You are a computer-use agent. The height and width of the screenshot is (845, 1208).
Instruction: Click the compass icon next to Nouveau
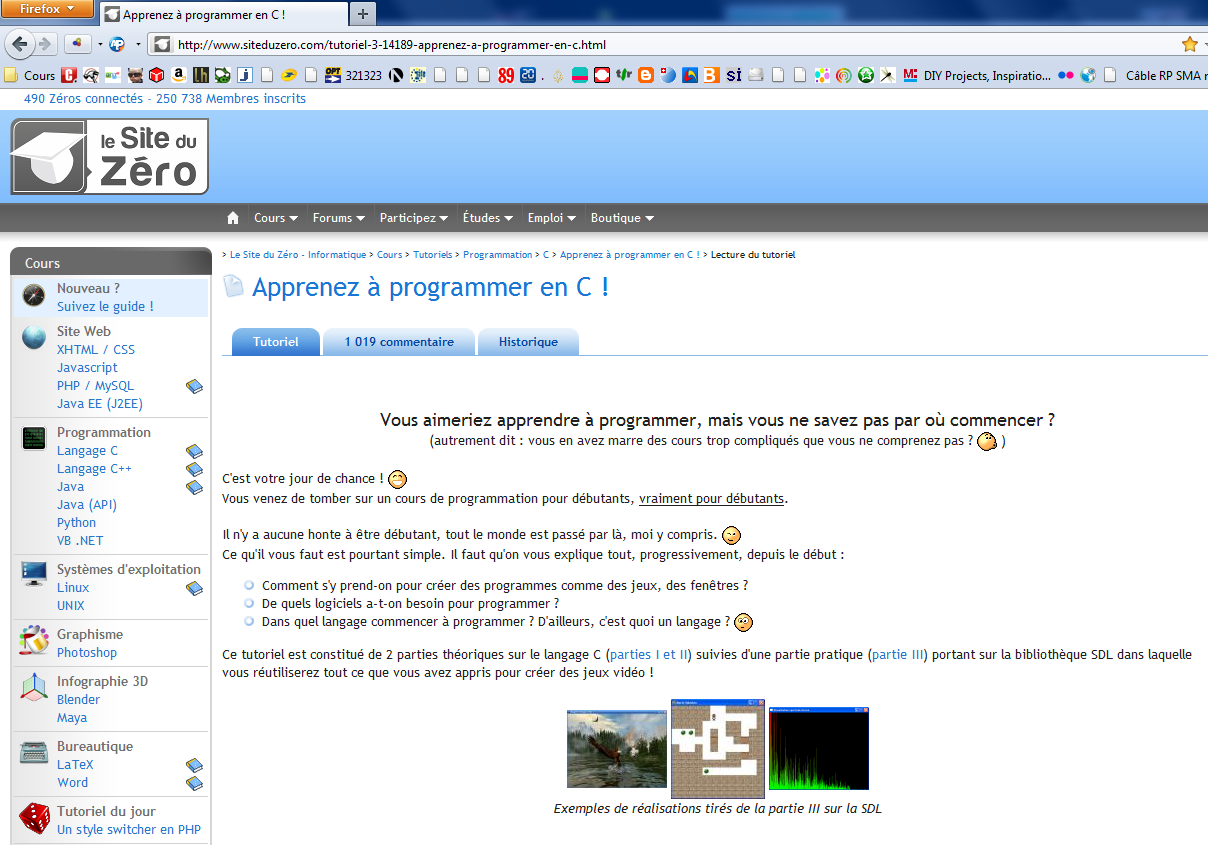(34, 296)
